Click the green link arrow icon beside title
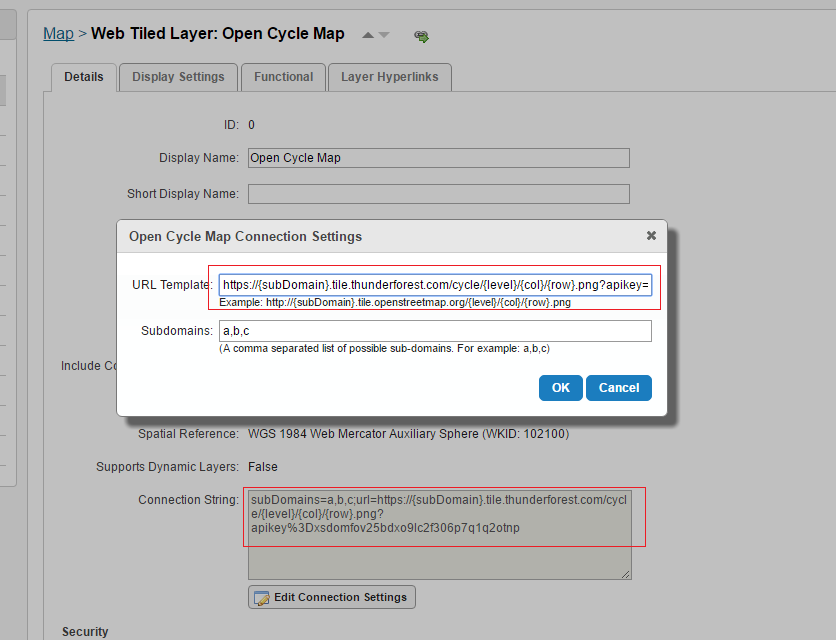Image resolution: width=836 pixels, height=640 pixels. [x=422, y=36]
